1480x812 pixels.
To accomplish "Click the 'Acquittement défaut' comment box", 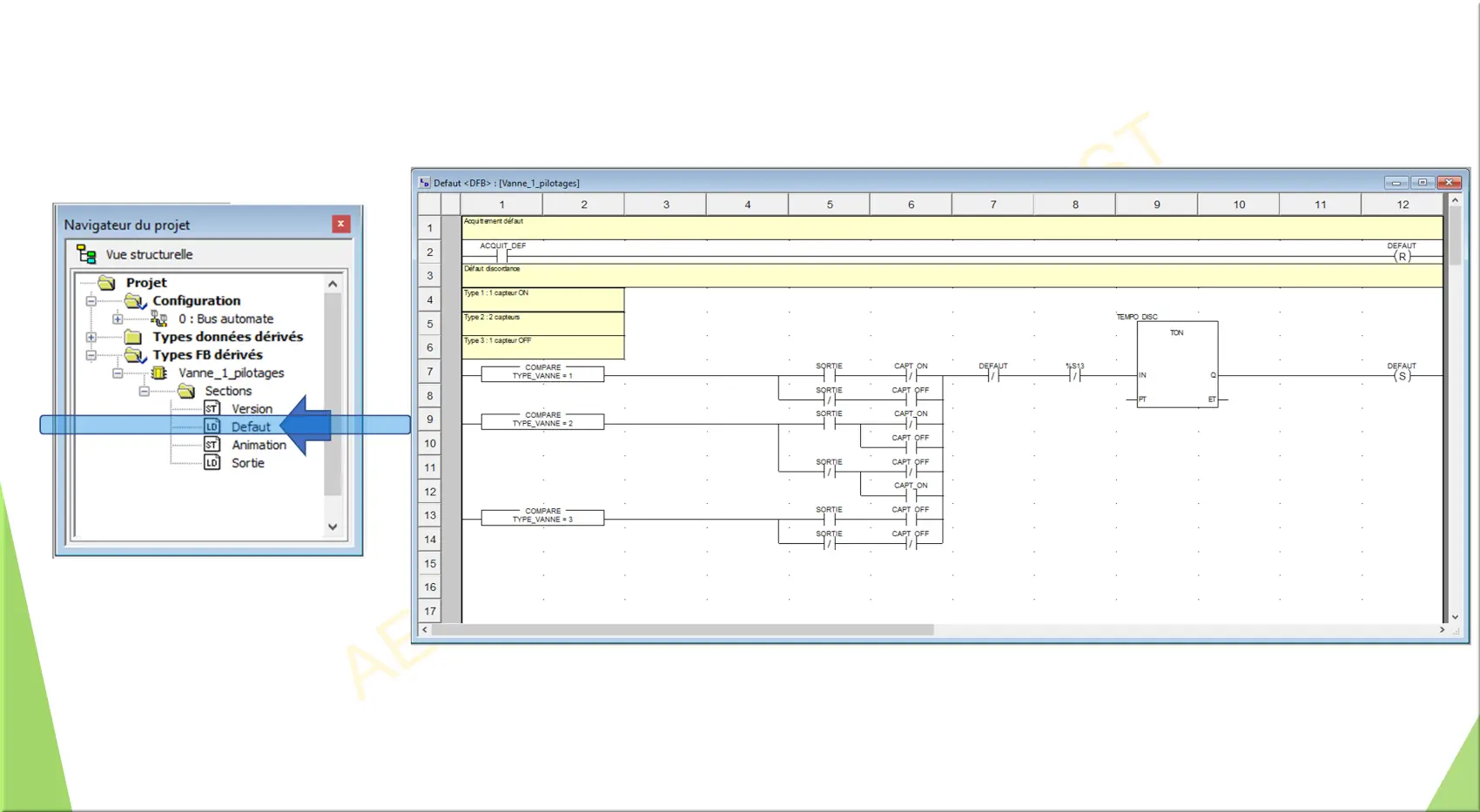I will (952, 227).
